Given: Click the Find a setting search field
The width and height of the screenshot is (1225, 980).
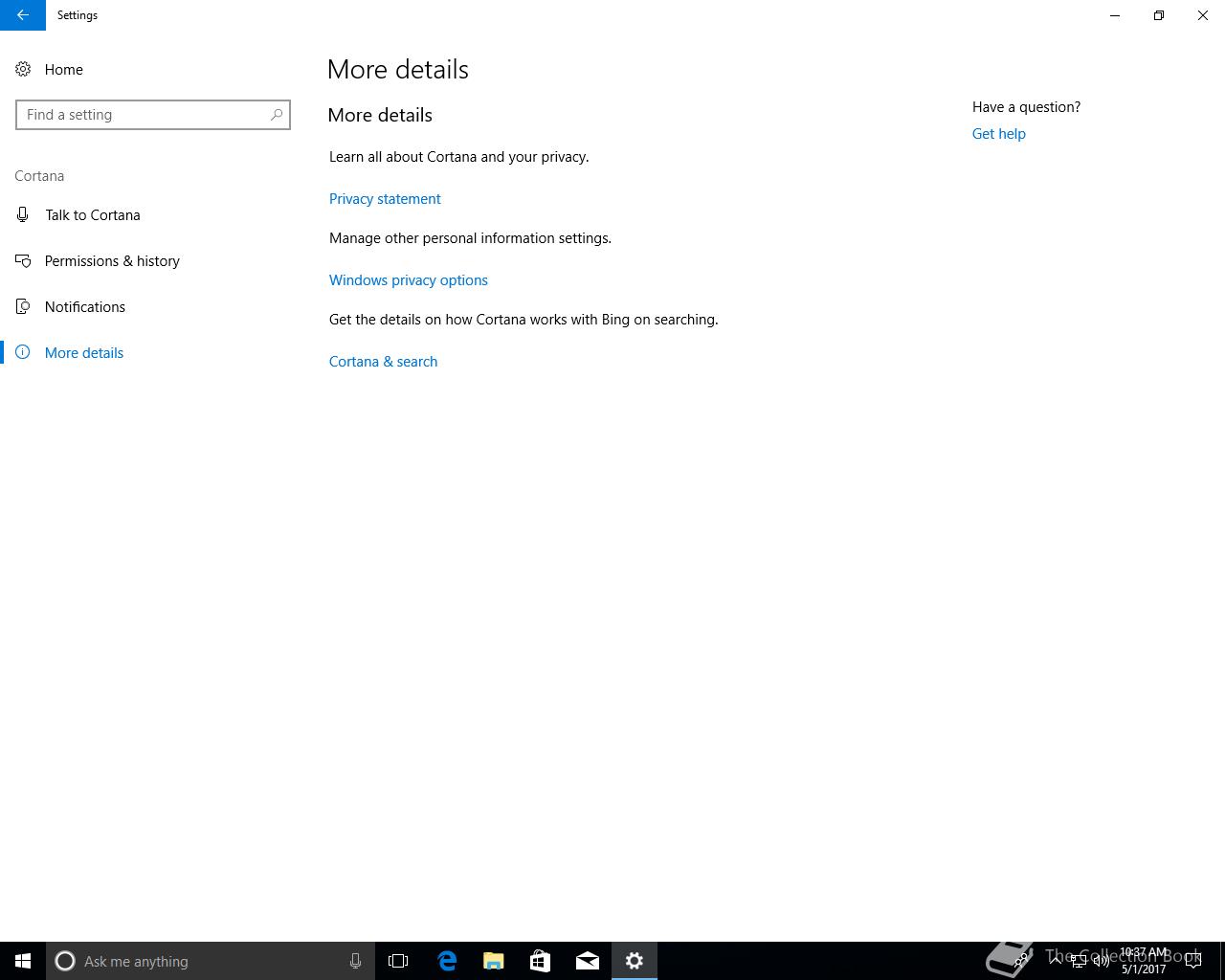Looking at the screenshot, I should (153, 115).
